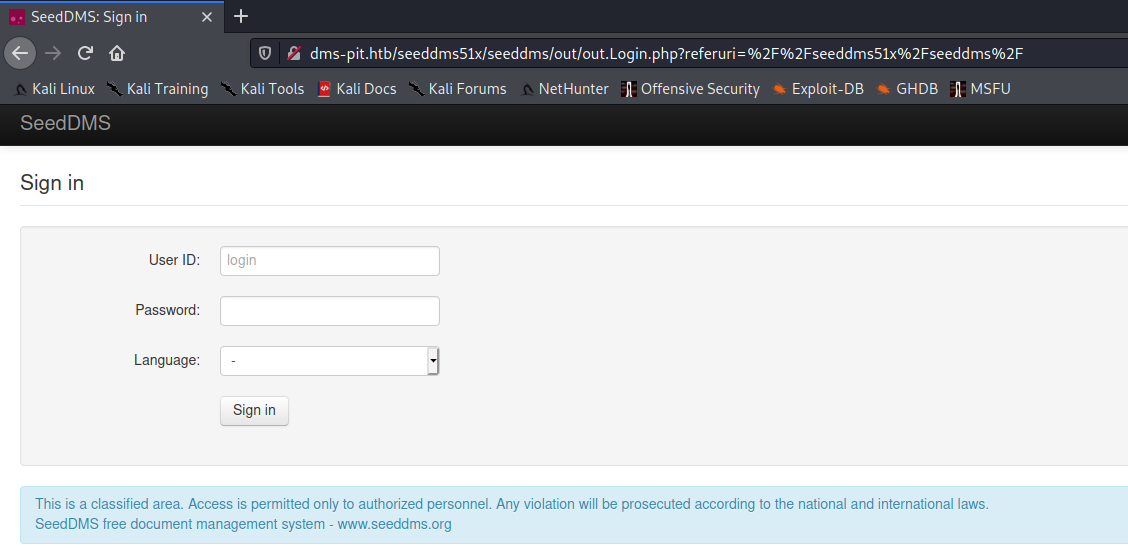Open the Offensive Security bookmark
The height and width of the screenshot is (558, 1128).
[x=691, y=89]
